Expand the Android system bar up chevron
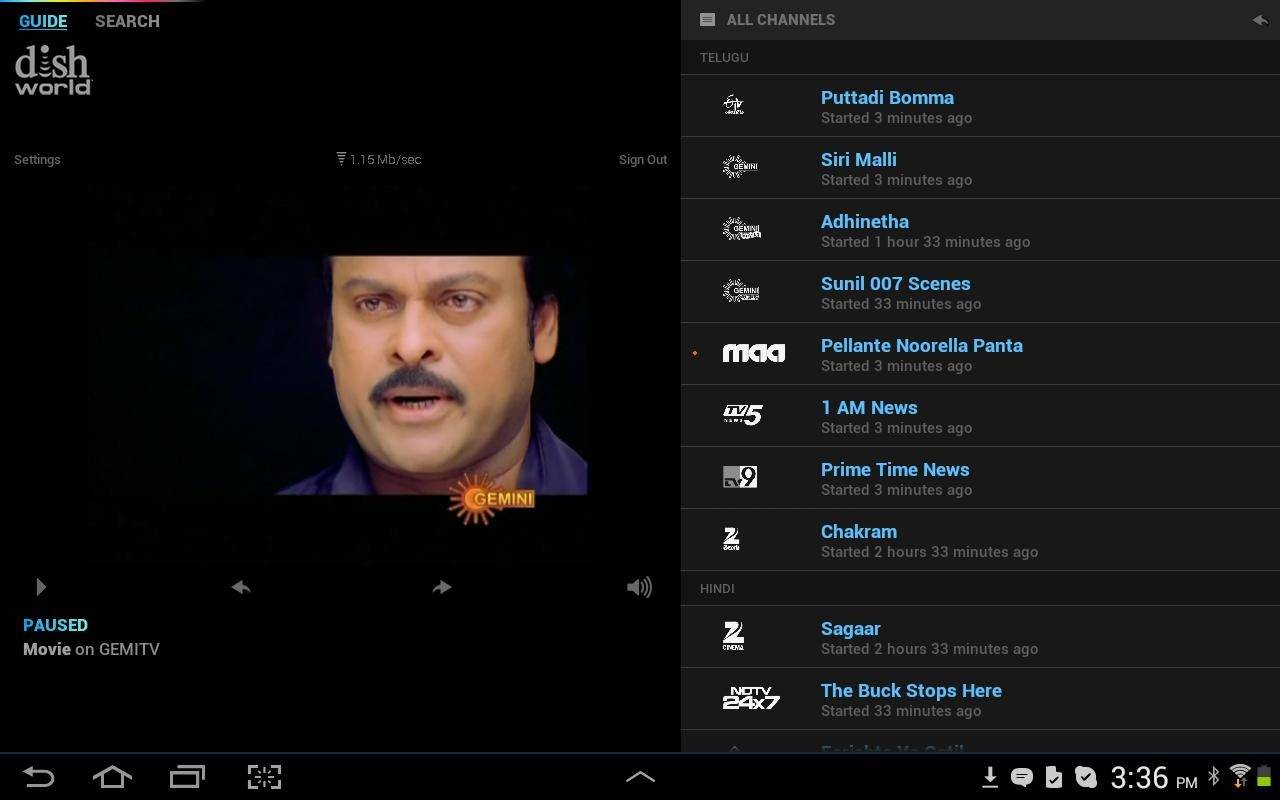 tap(640, 777)
